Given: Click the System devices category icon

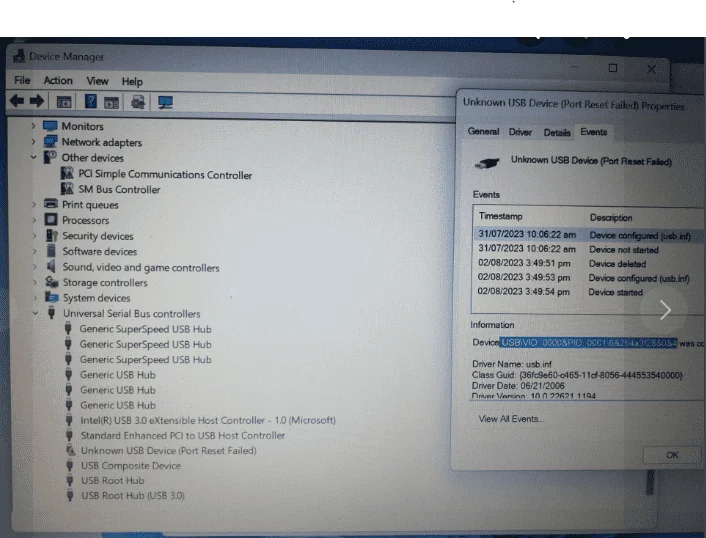Looking at the screenshot, I should (x=52, y=298).
